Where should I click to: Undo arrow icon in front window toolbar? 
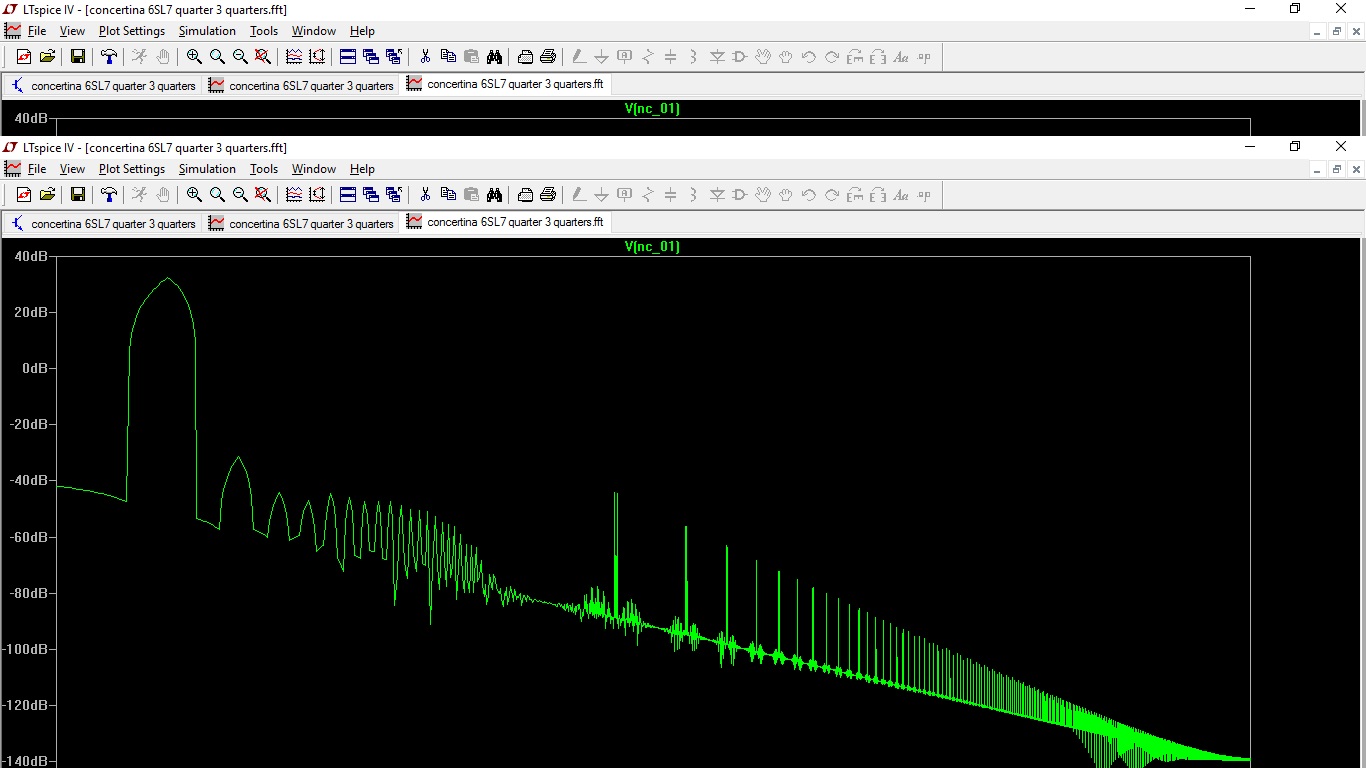click(x=809, y=195)
